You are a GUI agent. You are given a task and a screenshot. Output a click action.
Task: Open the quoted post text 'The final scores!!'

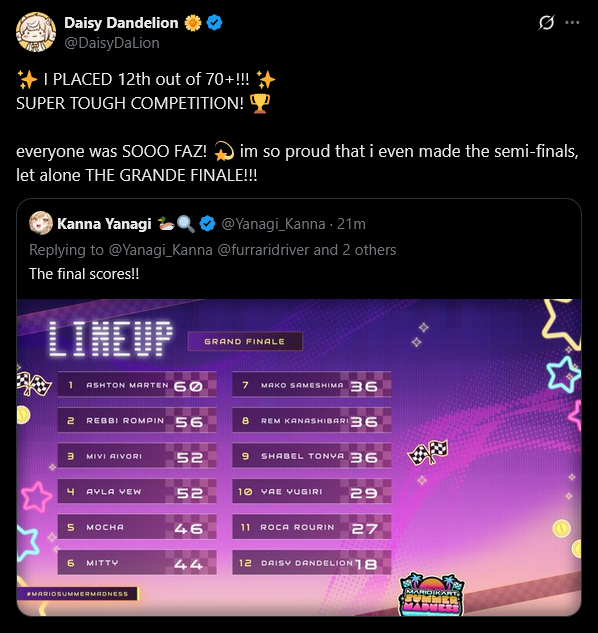84,274
